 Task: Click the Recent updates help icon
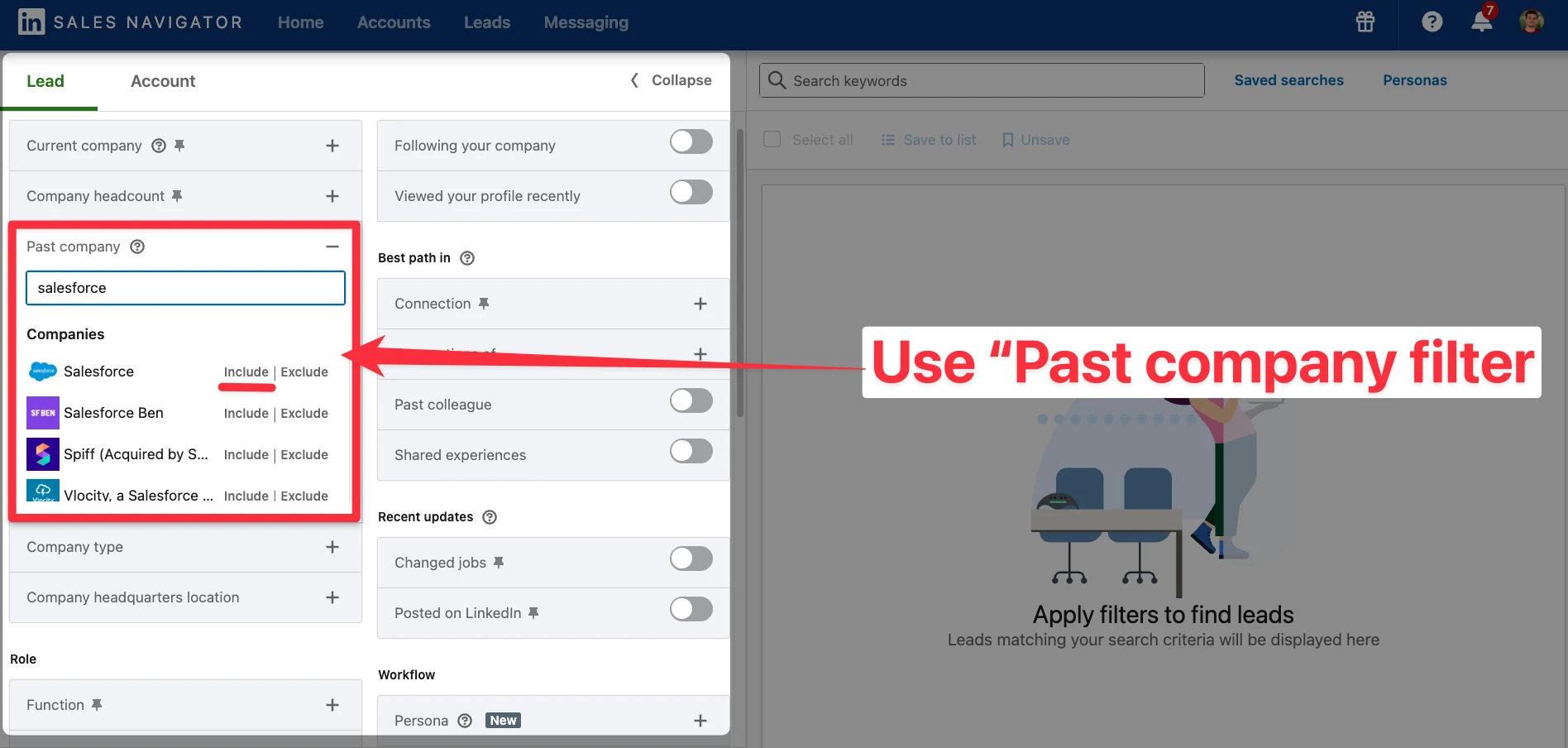pyautogui.click(x=490, y=517)
